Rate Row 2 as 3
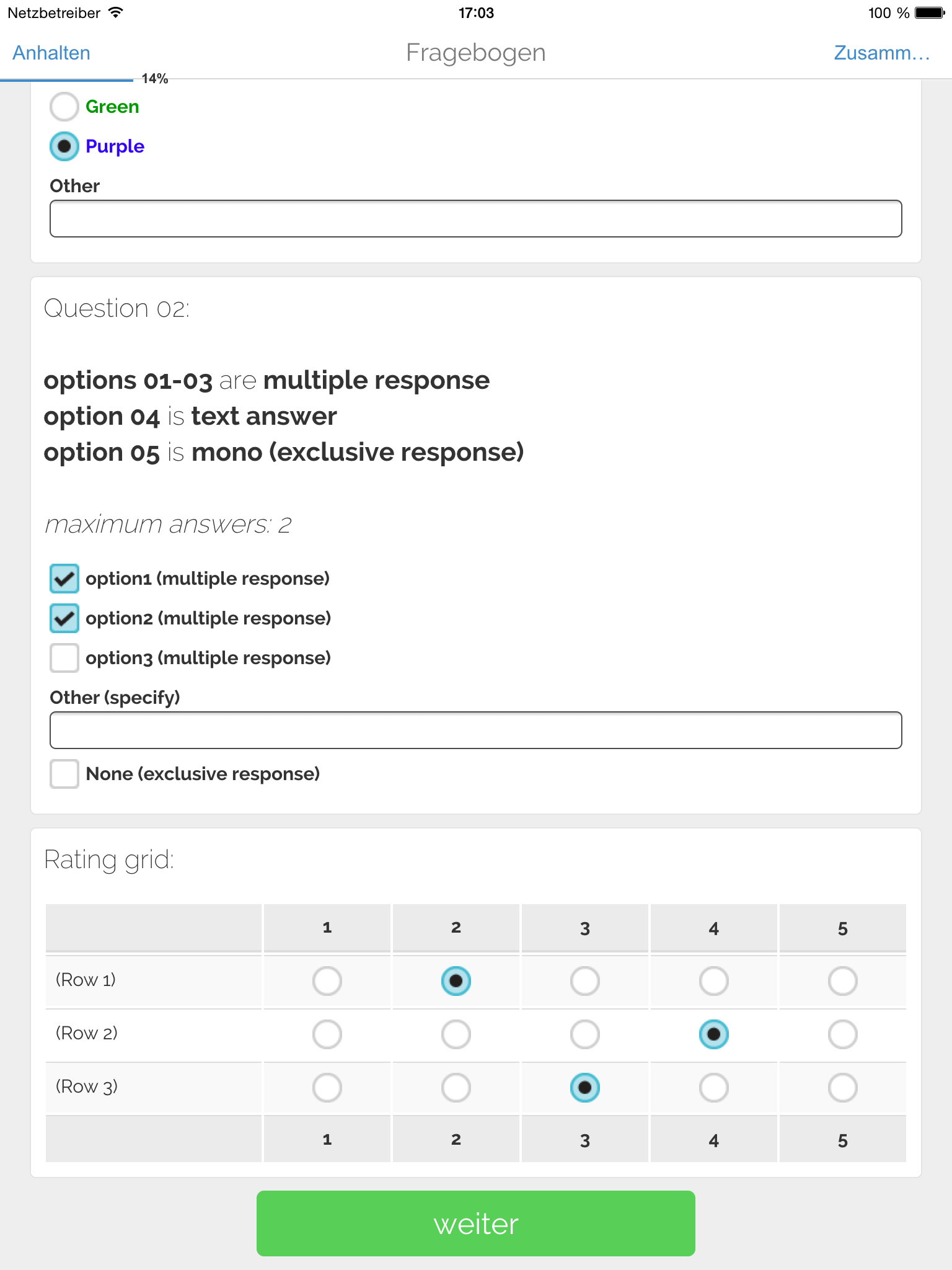Image resolution: width=952 pixels, height=1270 pixels. pyautogui.click(x=585, y=1034)
